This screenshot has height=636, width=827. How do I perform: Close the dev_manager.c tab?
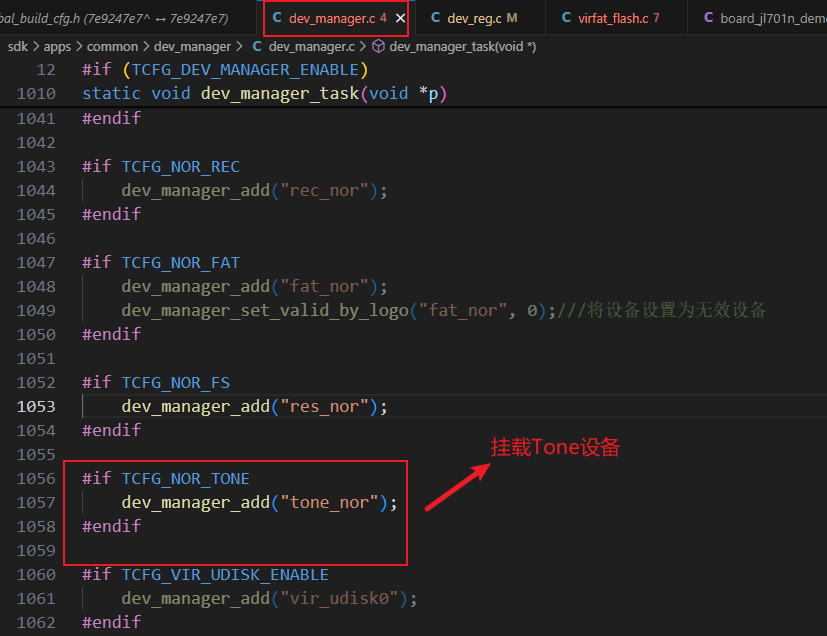(x=400, y=18)
